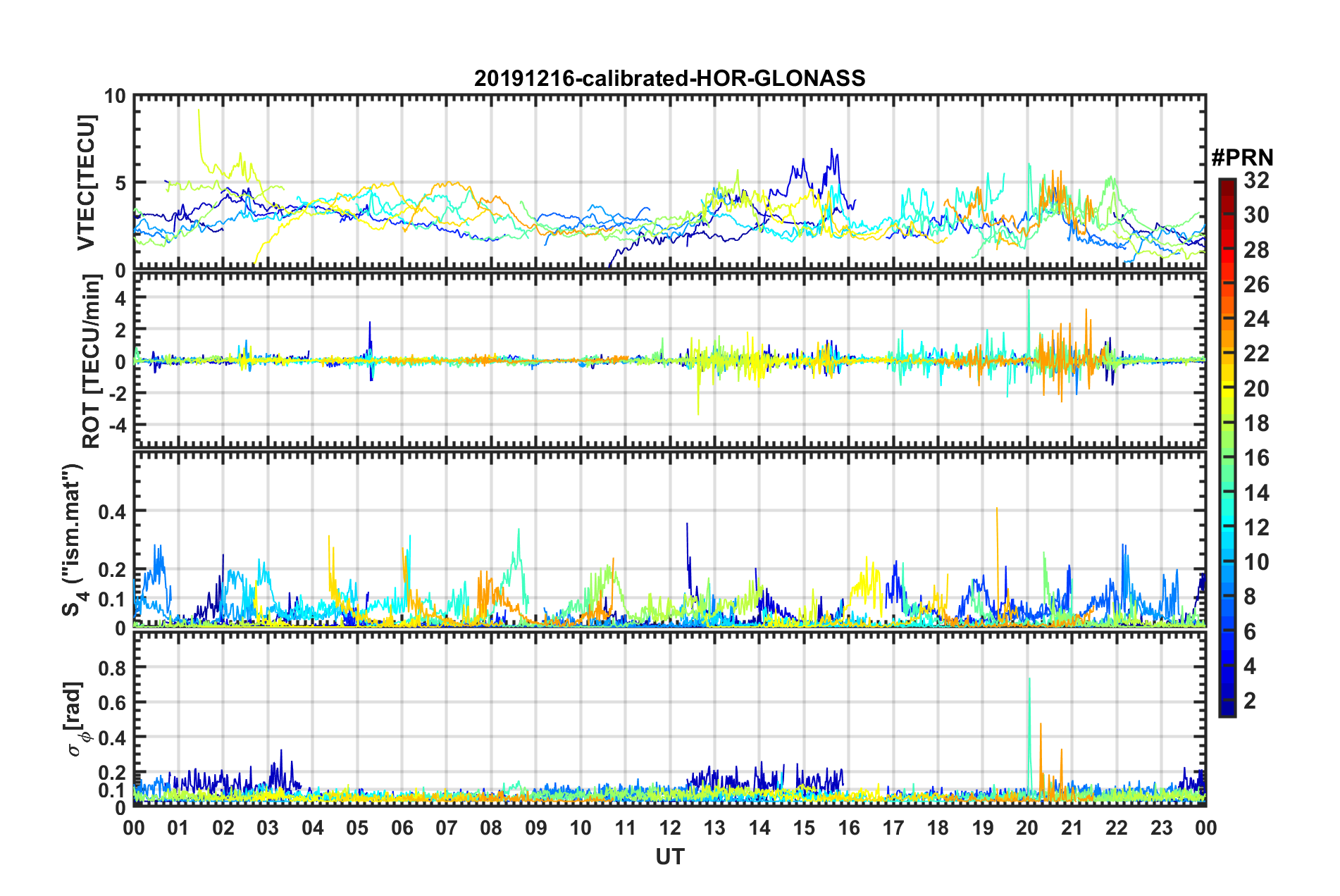Click the 0.6 tick on the sigma-phi axis
This screenshot has width=1340, height=896.
coord(113,702)
